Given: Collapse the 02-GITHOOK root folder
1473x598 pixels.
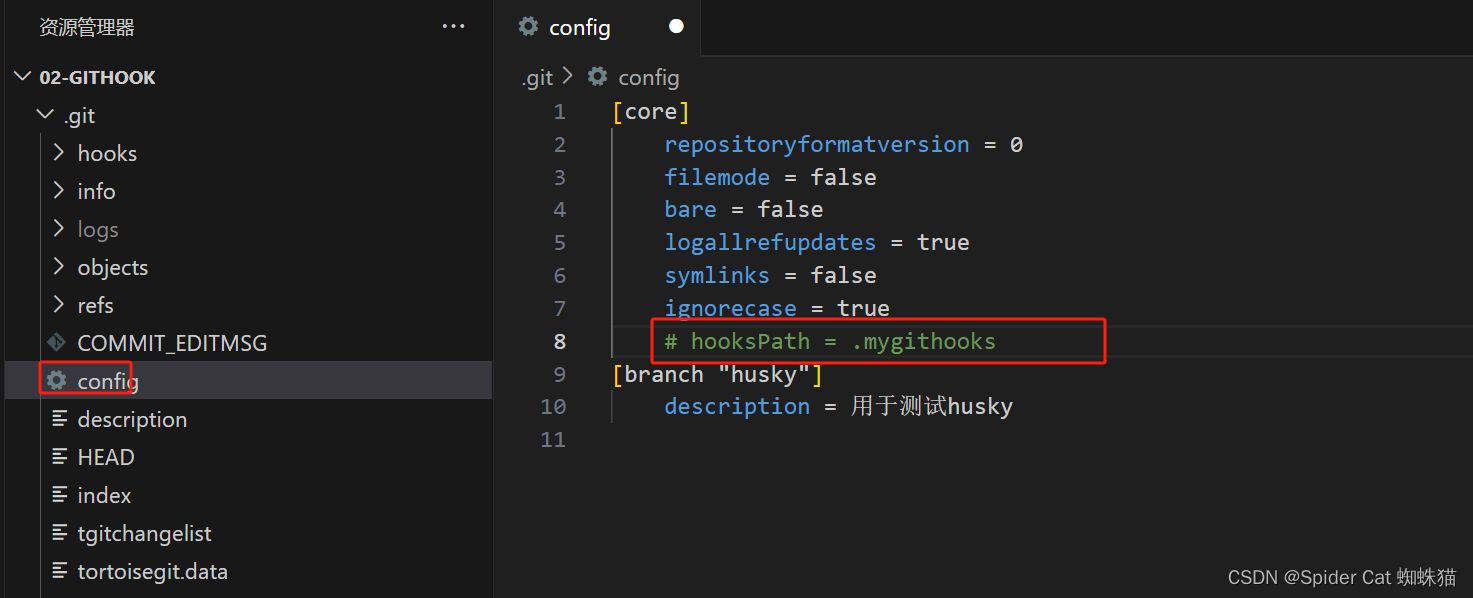Looking at the screenshot, I should pyautogui.click(x=23, y=77).
